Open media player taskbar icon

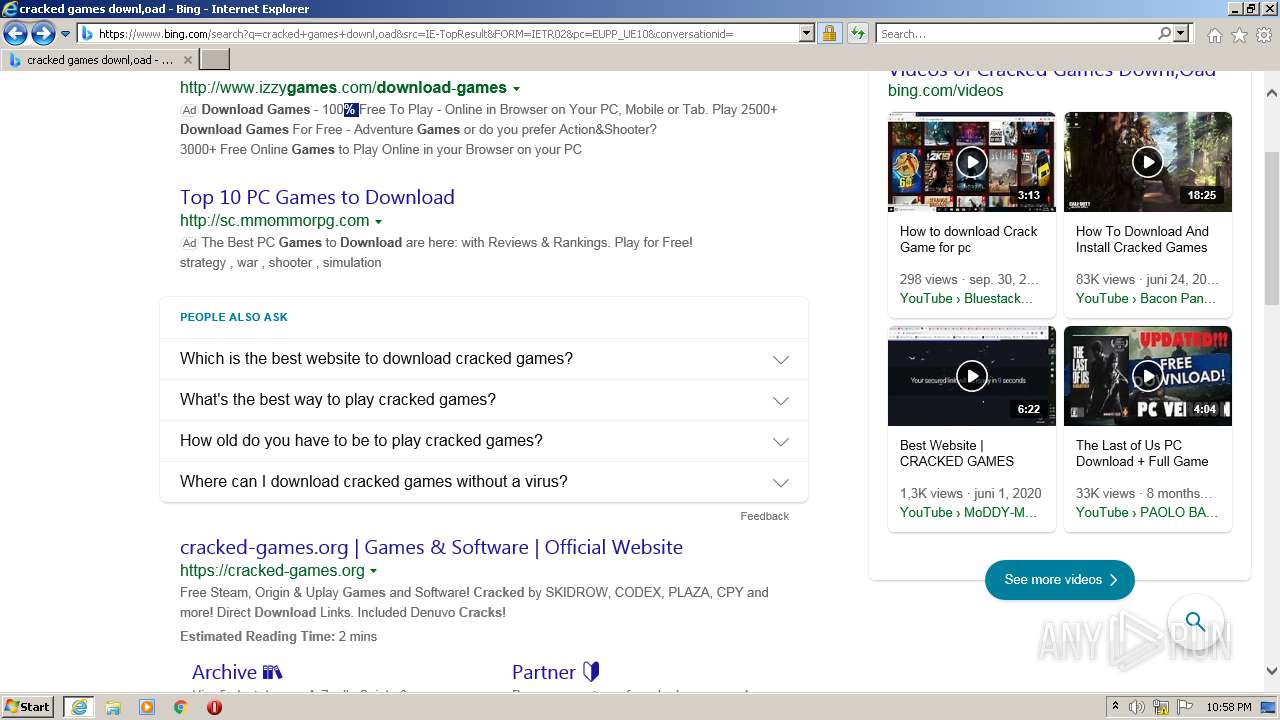coord(147,707)
